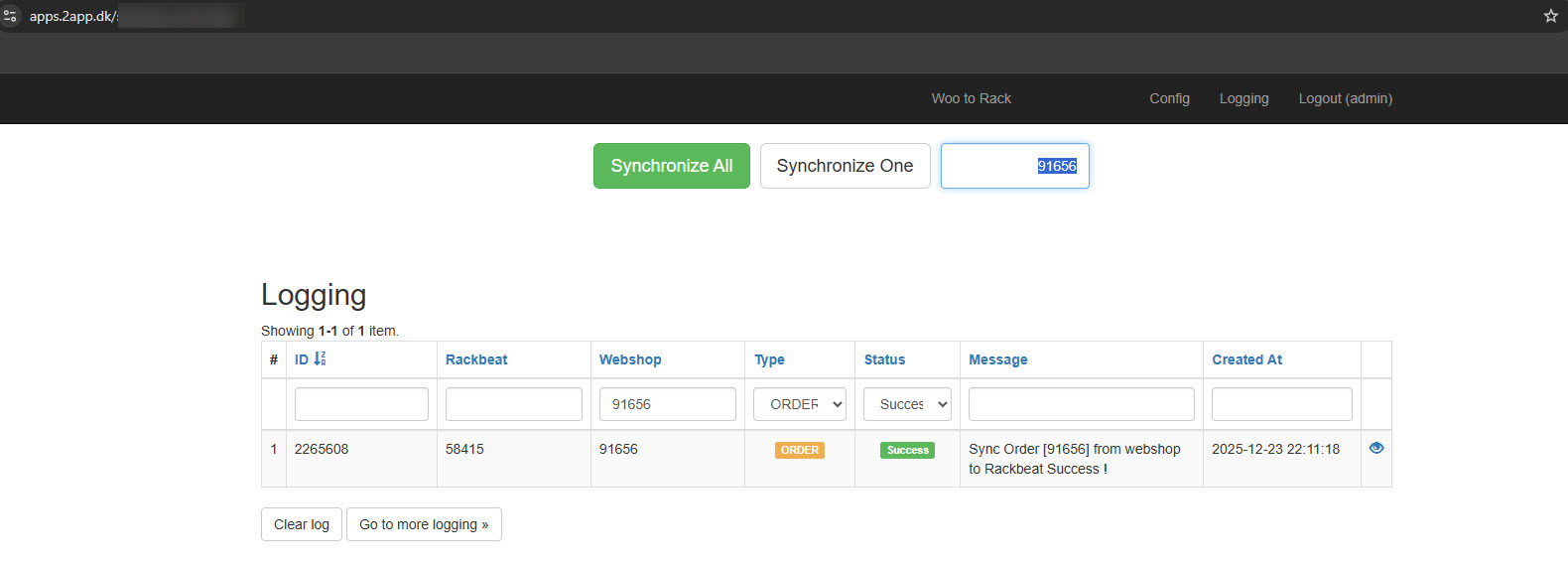Focus the order number field containing 91656

(1014, 166)
